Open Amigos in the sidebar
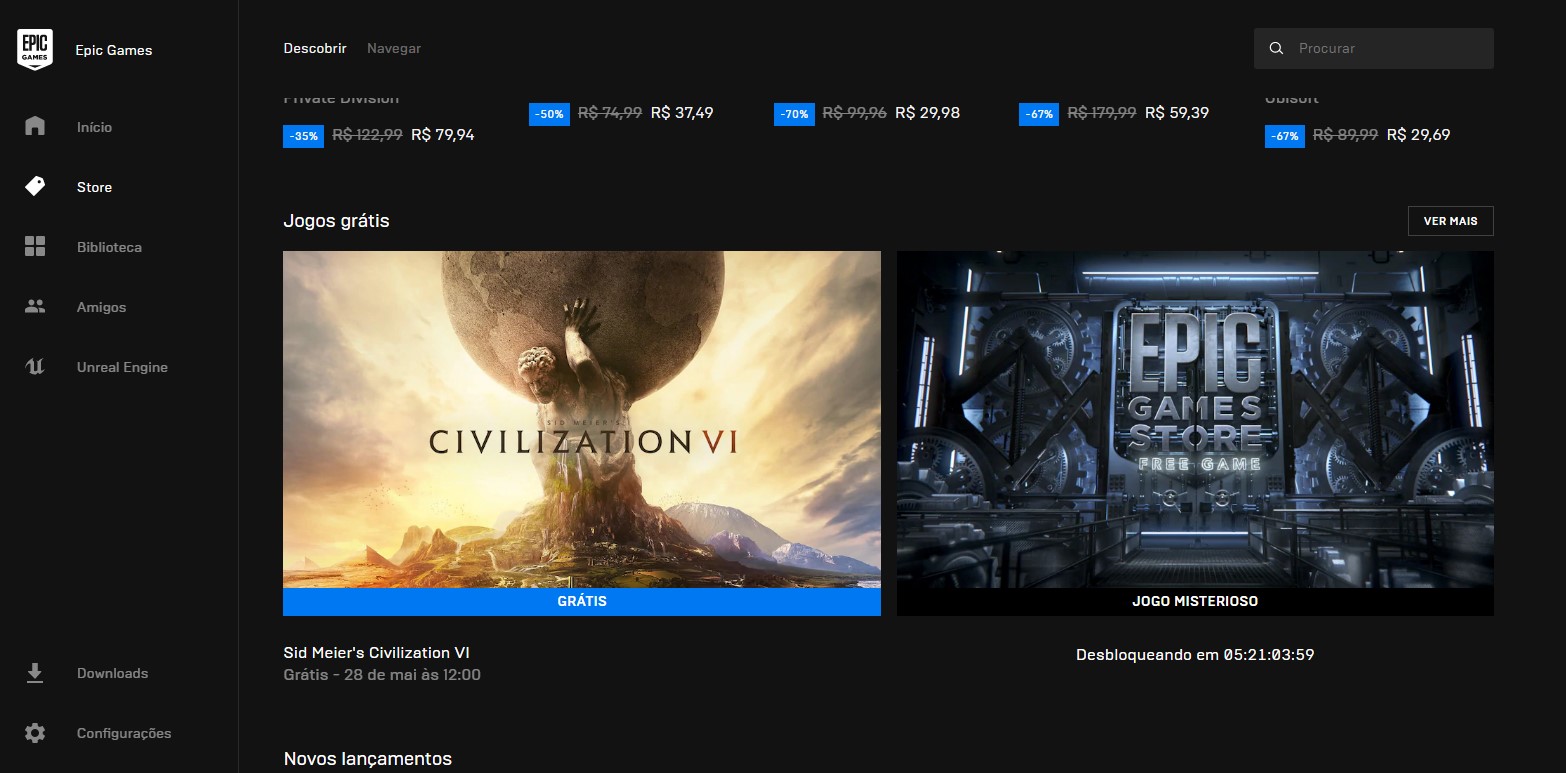Viewport: 1566px width, 773px height. (x=101, y=307)
